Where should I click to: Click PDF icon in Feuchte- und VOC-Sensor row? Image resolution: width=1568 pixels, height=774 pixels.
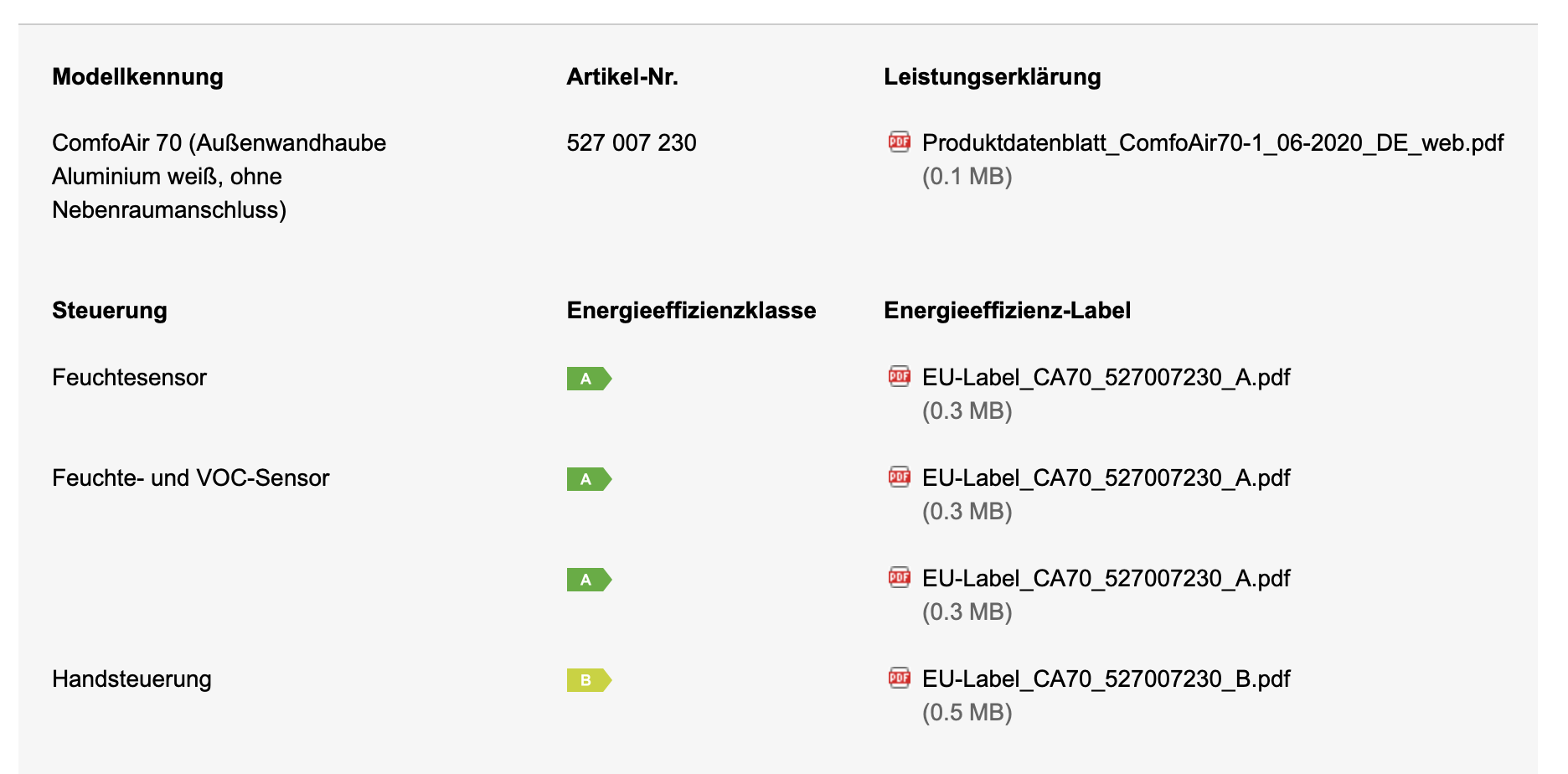(x=900, y=477)
